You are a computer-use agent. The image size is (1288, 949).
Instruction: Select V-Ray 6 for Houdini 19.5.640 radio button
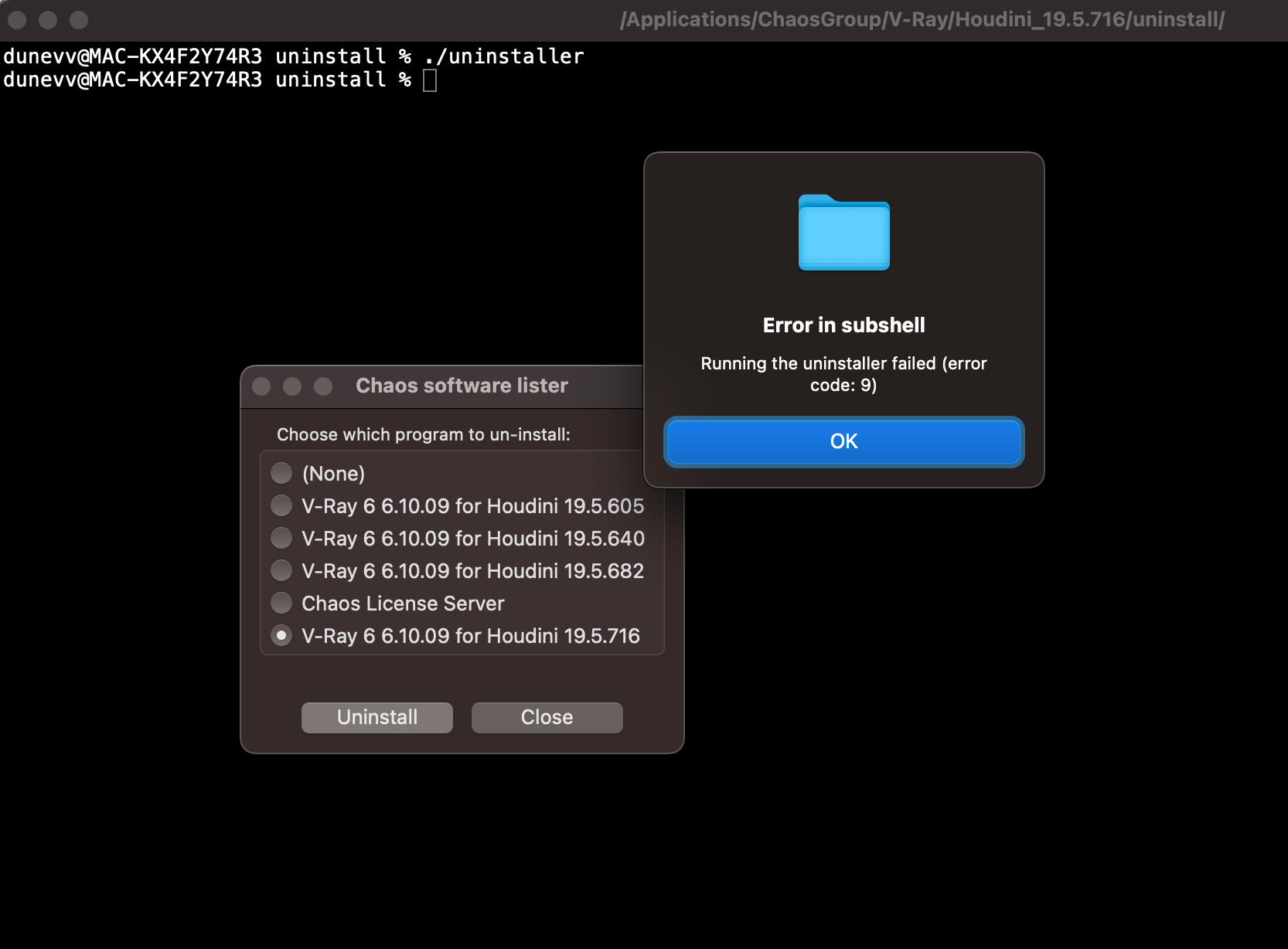[x=281, y=538]
